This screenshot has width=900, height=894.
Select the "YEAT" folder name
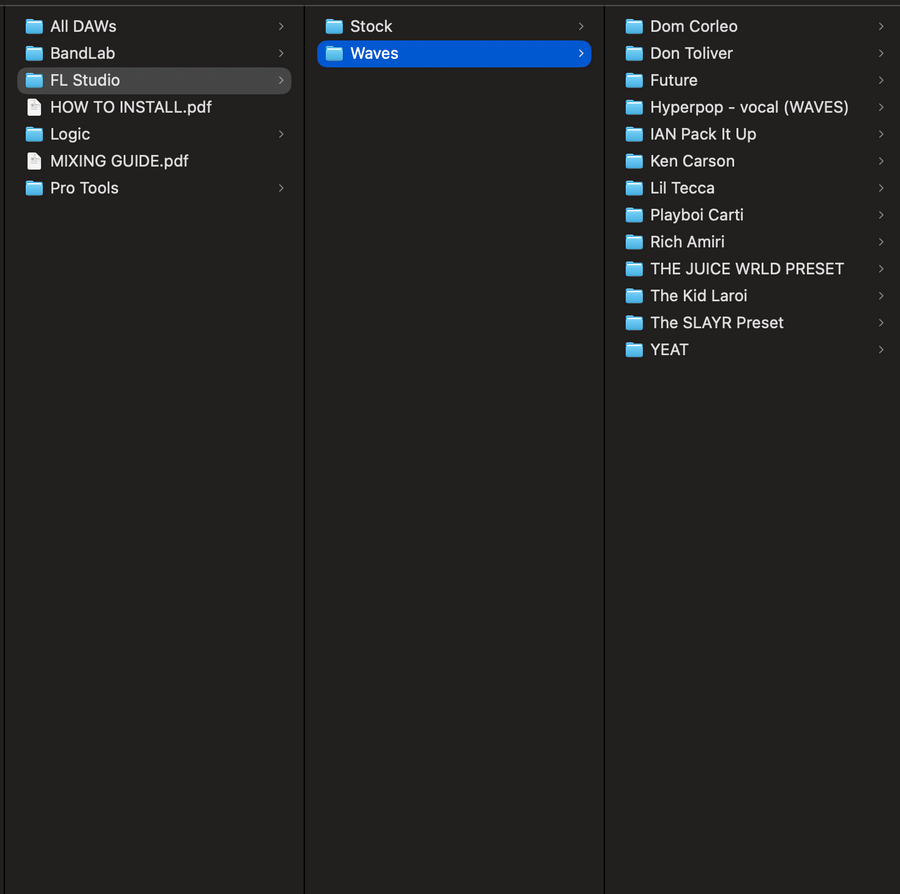click(x=669, y=350)
